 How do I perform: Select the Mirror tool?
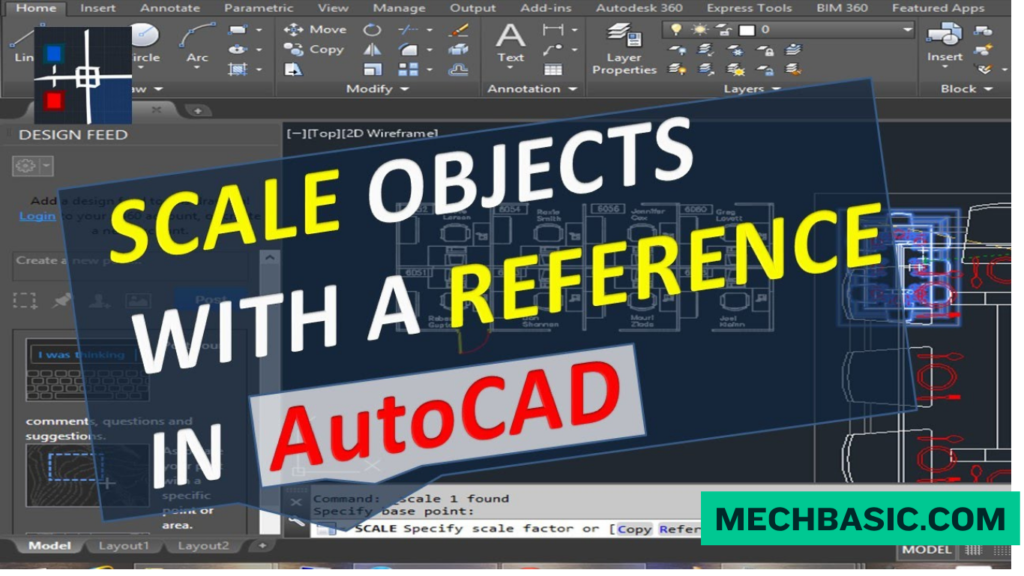pyautogui.click(x=372, y=50)
